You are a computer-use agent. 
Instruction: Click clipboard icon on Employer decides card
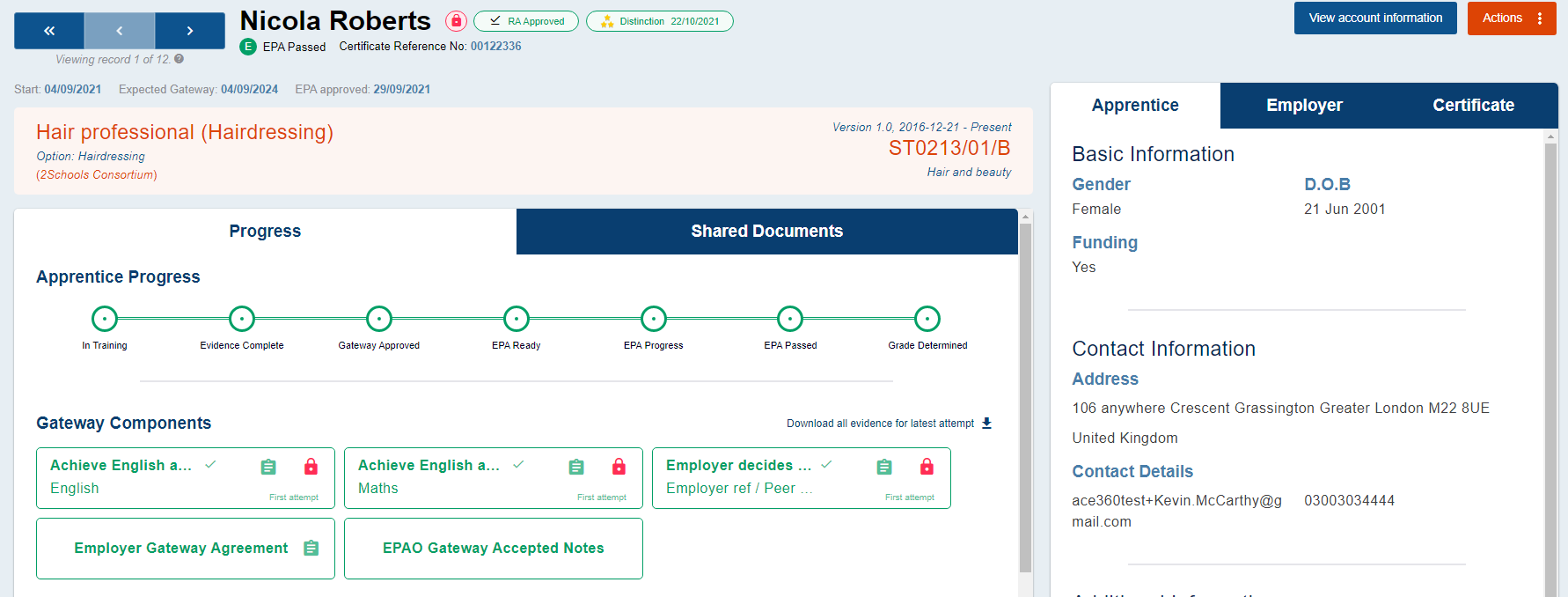click(884, 467)
